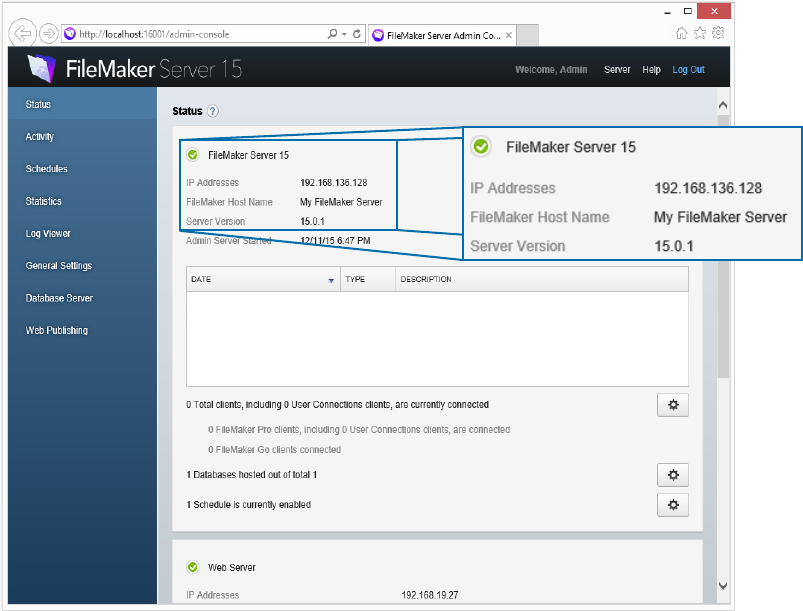Viewport: 803px width, 611px height.
Task: Open the Server menu in header
Action: point(617,70)
